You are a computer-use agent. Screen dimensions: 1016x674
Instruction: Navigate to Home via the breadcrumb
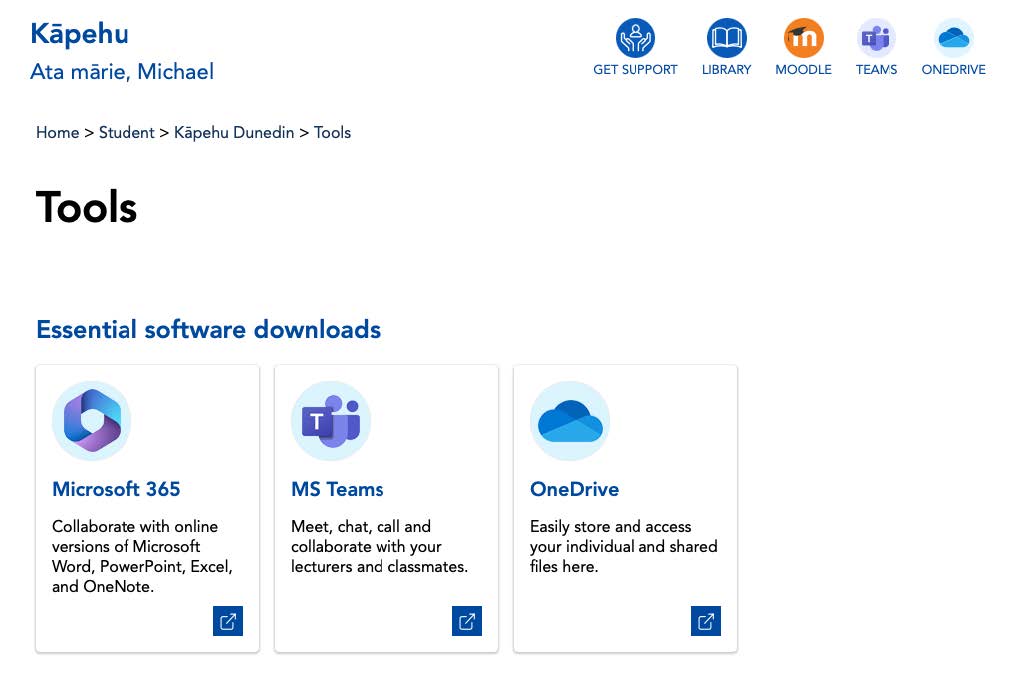pyautogui.click(x=57, y=132)
